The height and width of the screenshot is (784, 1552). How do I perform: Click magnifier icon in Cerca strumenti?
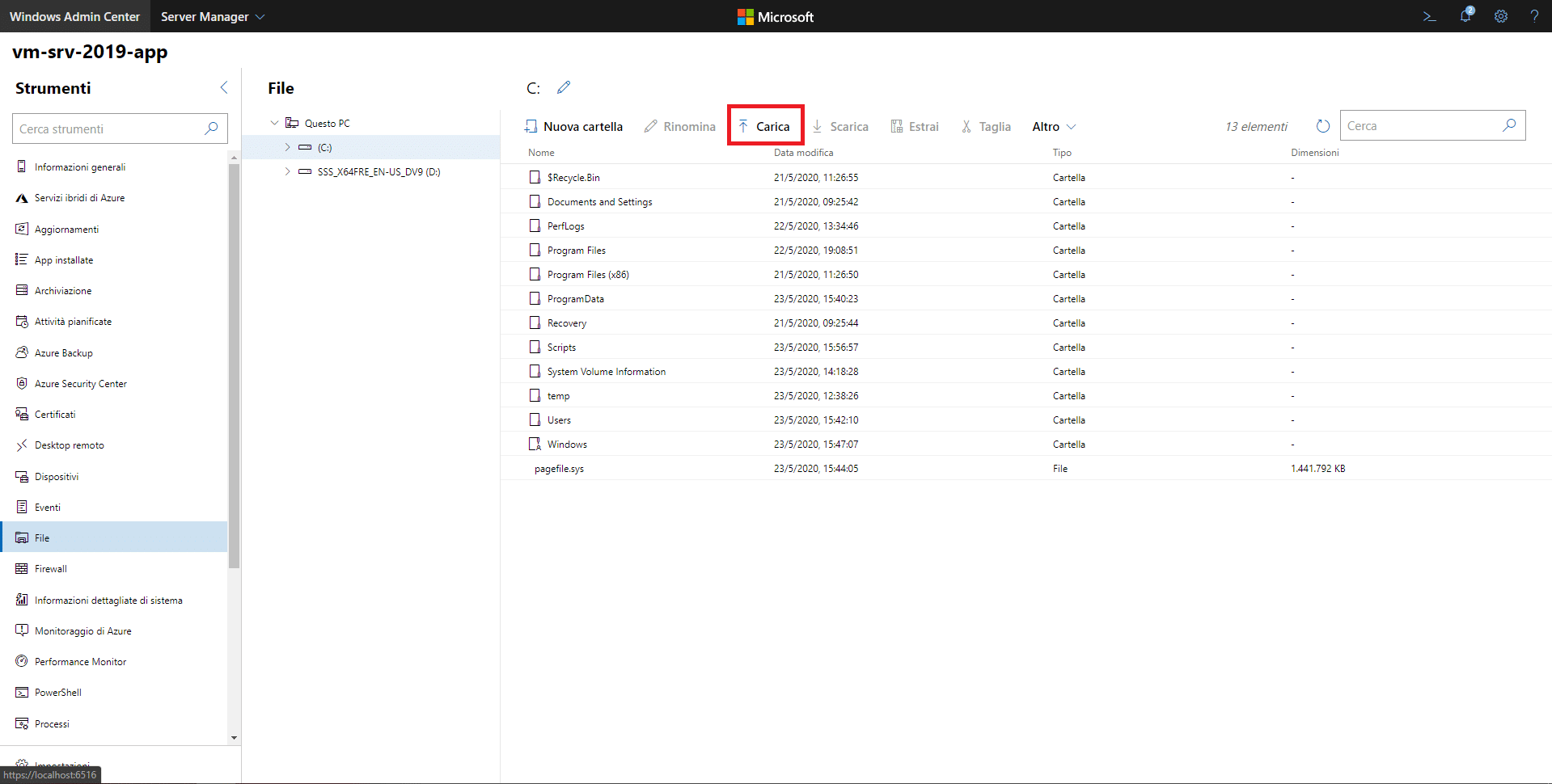click(211, 129)
